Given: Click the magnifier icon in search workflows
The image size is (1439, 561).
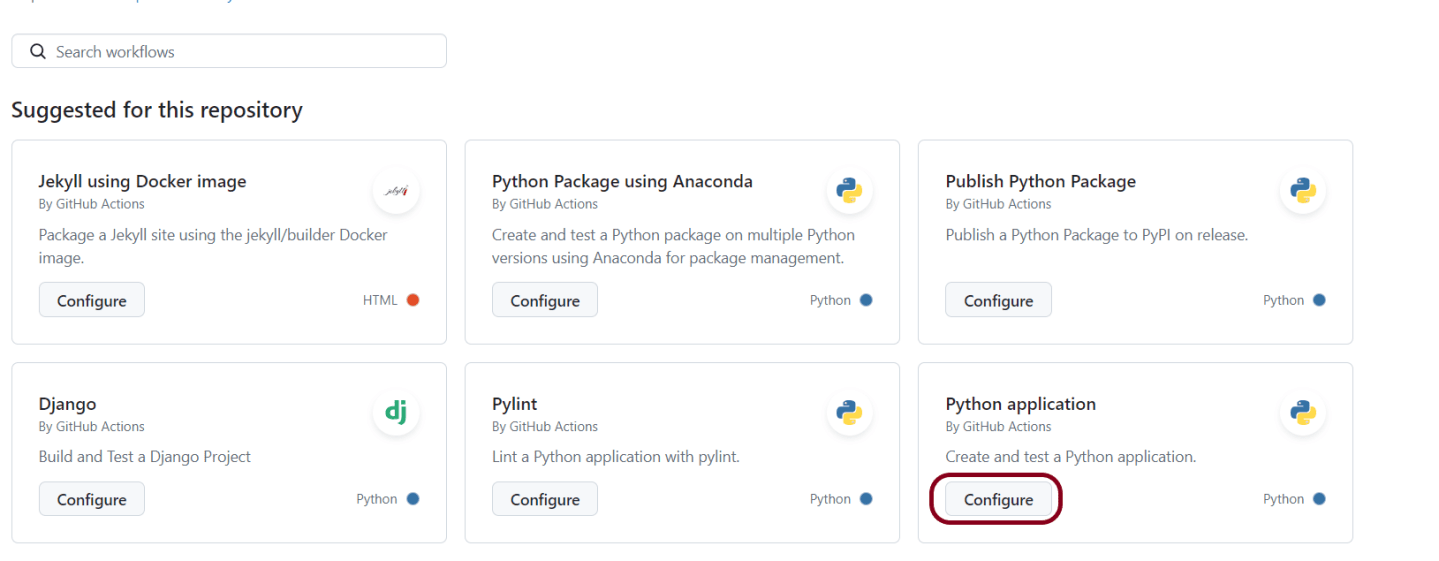Looking at the screenshot, I should [x=38, y=51].
